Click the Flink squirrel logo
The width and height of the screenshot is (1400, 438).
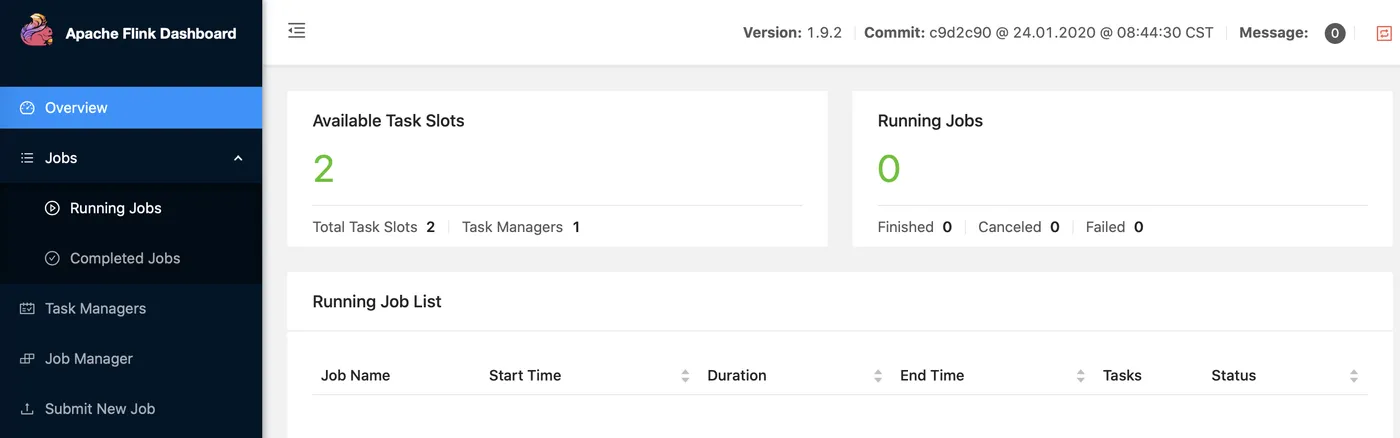coord(36,31)
